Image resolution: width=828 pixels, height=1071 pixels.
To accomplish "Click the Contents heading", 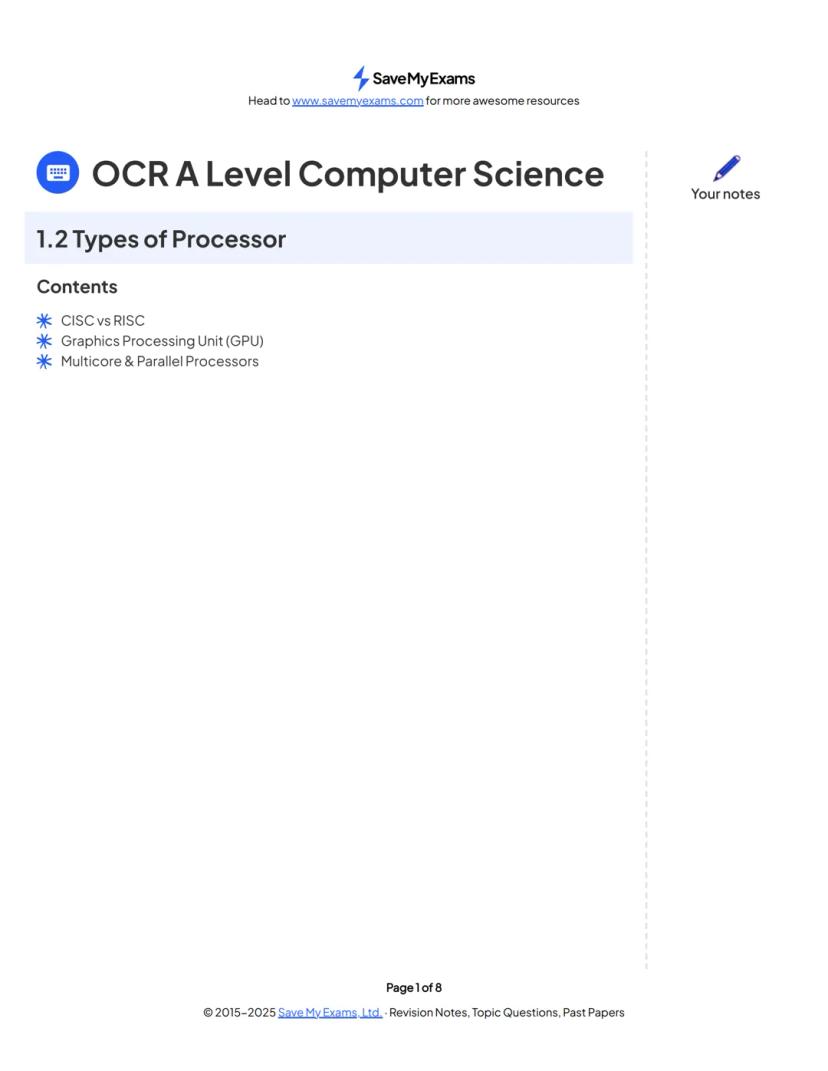I will pyautogui.click(x=77, y=287).
